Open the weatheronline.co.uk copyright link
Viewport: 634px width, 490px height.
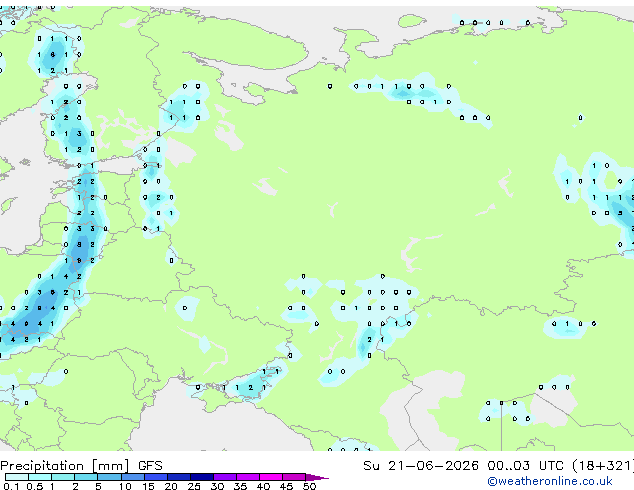550,481
